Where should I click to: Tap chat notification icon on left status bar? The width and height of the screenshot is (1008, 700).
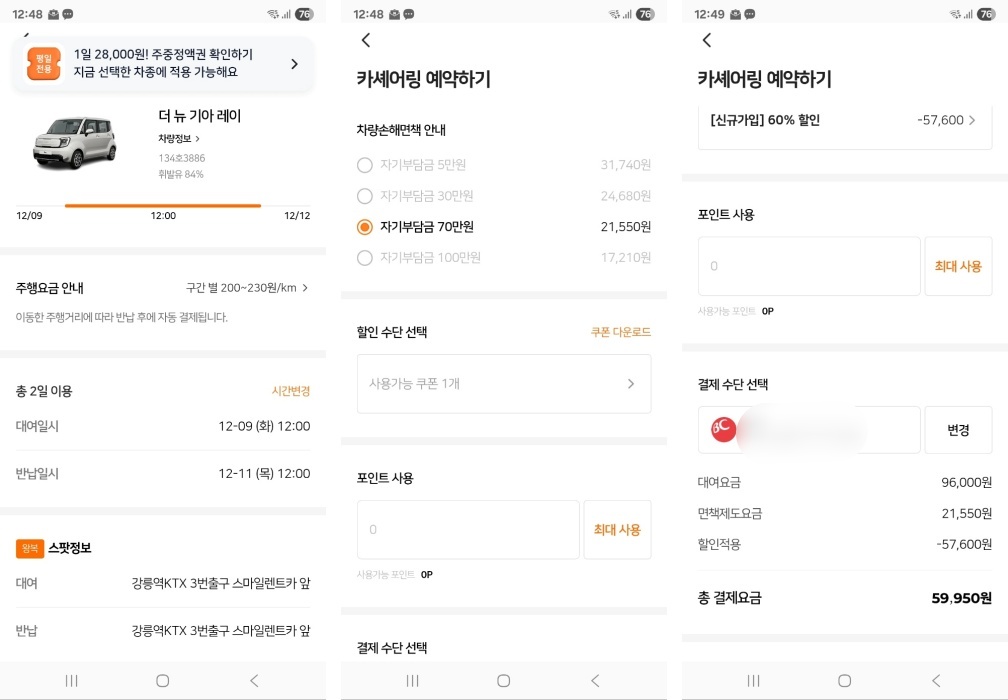click(x=68, y=14)
